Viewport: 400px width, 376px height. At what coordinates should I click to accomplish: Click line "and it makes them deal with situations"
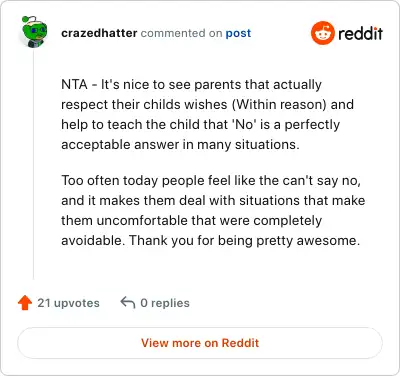(213, 201)
